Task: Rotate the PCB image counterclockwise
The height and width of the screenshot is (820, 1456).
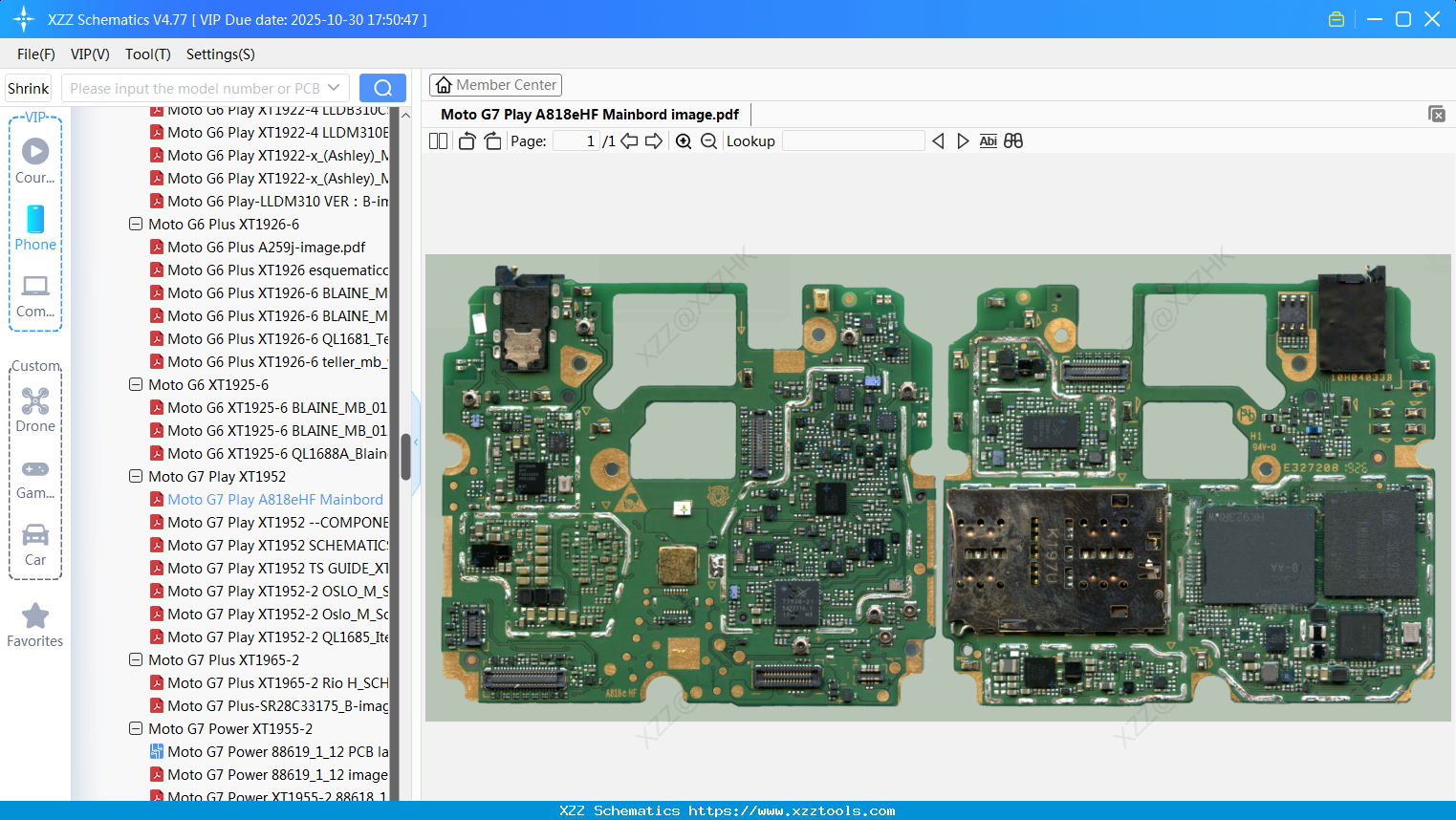Action: [x=466, y=140]
